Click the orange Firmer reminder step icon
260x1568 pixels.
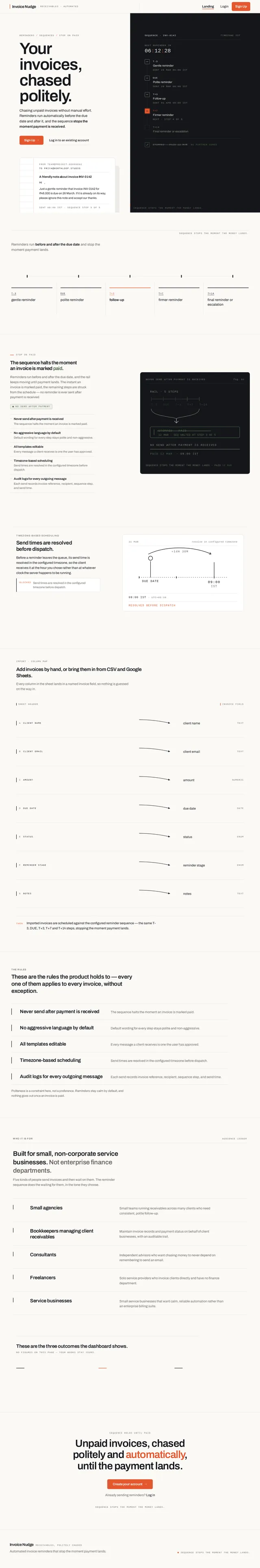click(147, 111)
